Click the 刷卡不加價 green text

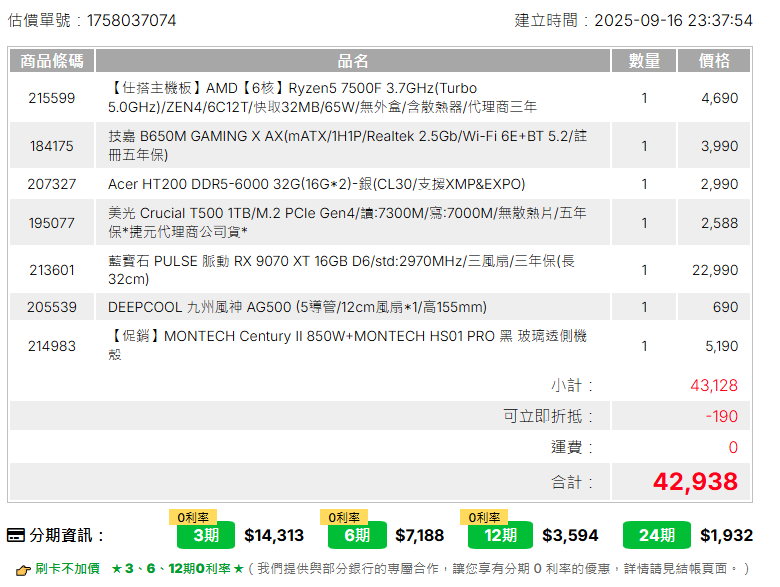(x=67, y=569)
